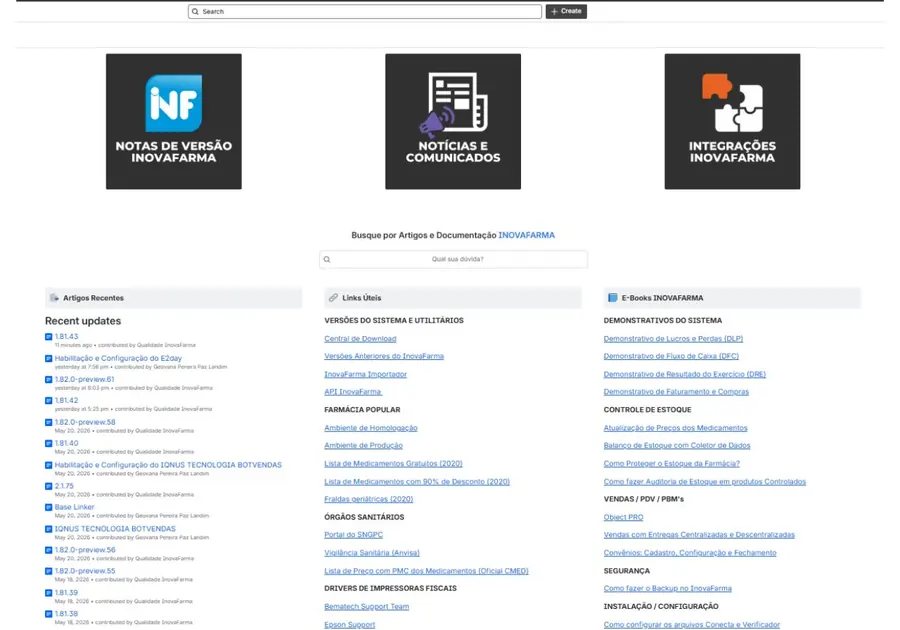Click the E-Books INOVAFARMA book icon
The image size is (900, 630).
(612, 298)
